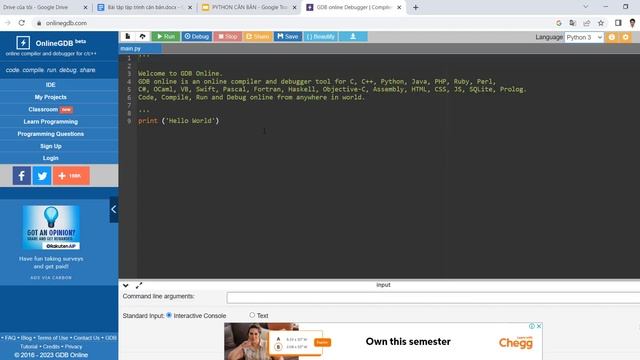Click the share page icon in address bar
Screen dimensions: 640x360
pyautogui.click(x=587, y=23)
